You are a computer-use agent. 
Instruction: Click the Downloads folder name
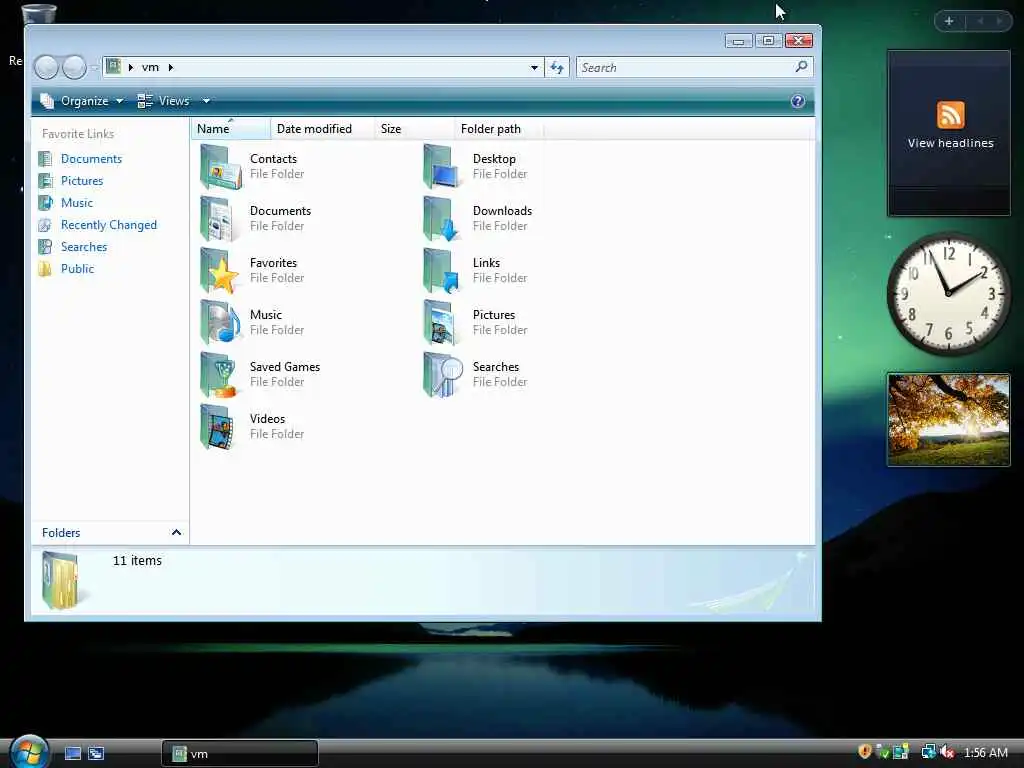(x=502, y=211)
